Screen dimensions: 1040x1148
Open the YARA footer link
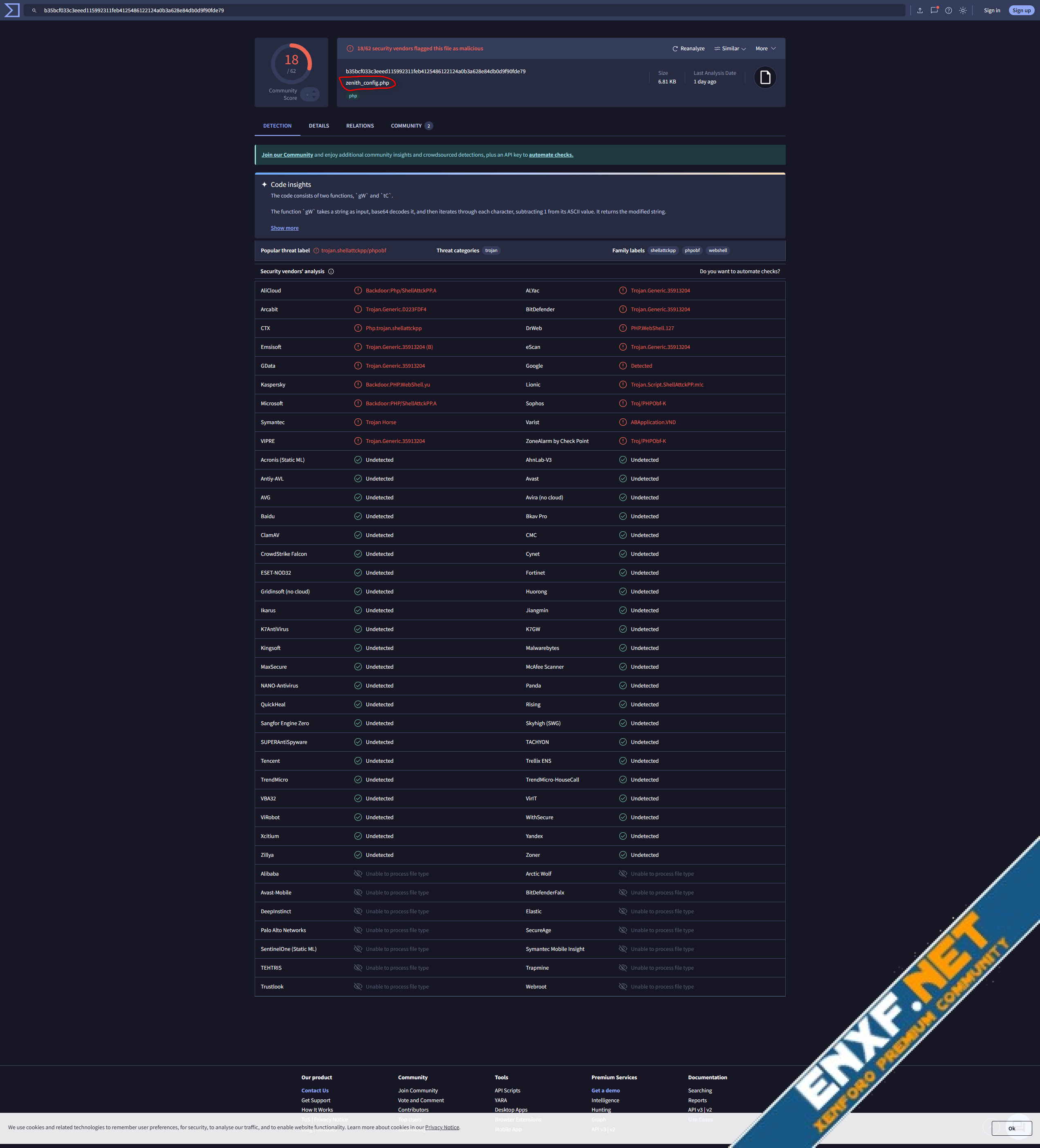[x=500, y=1100]
